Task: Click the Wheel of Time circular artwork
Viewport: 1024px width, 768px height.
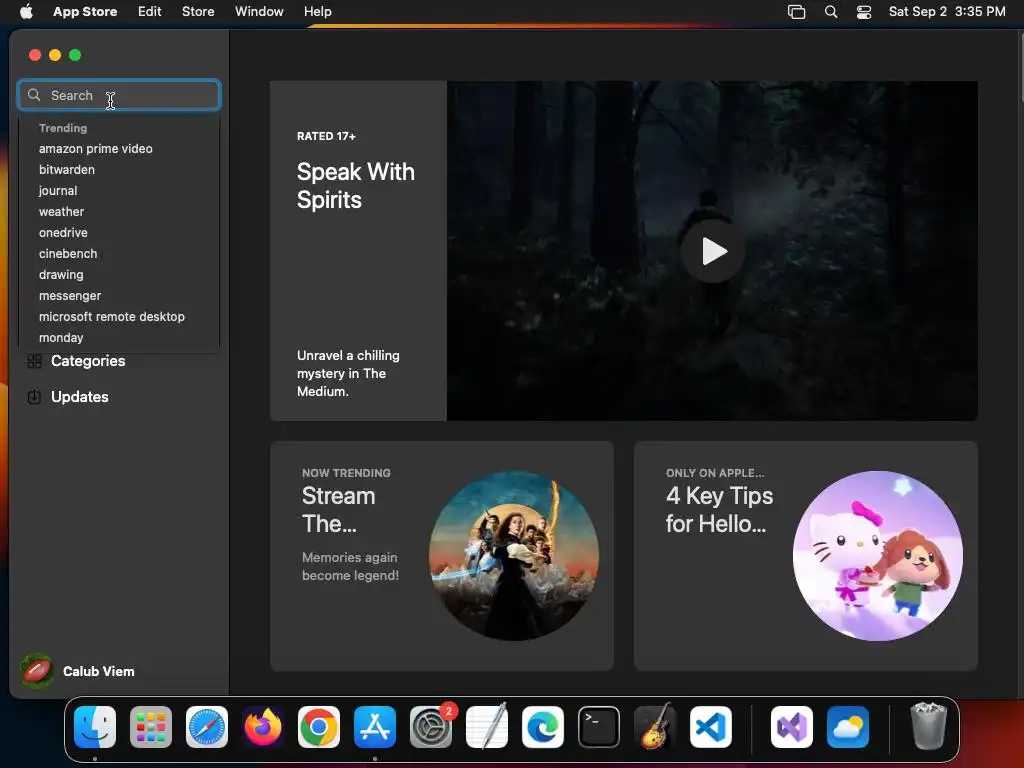Action: tap(514, 556)
